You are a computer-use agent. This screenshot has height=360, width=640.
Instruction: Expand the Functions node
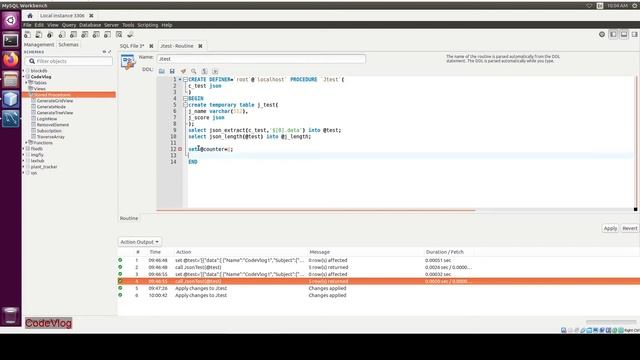27,143
